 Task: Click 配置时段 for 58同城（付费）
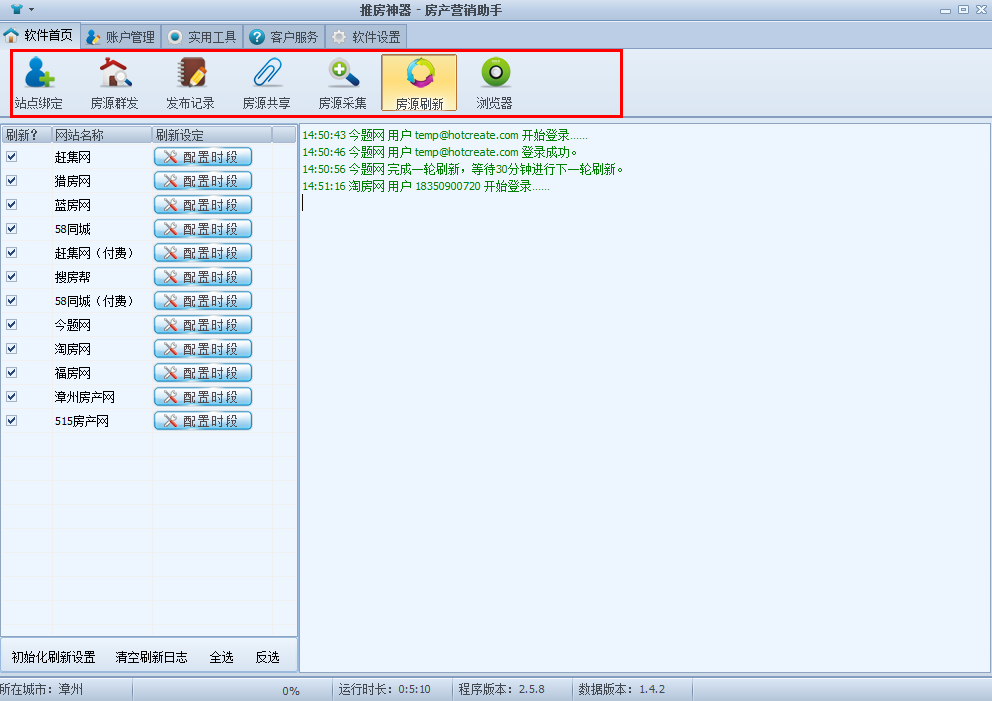click(x=203, y=301)
